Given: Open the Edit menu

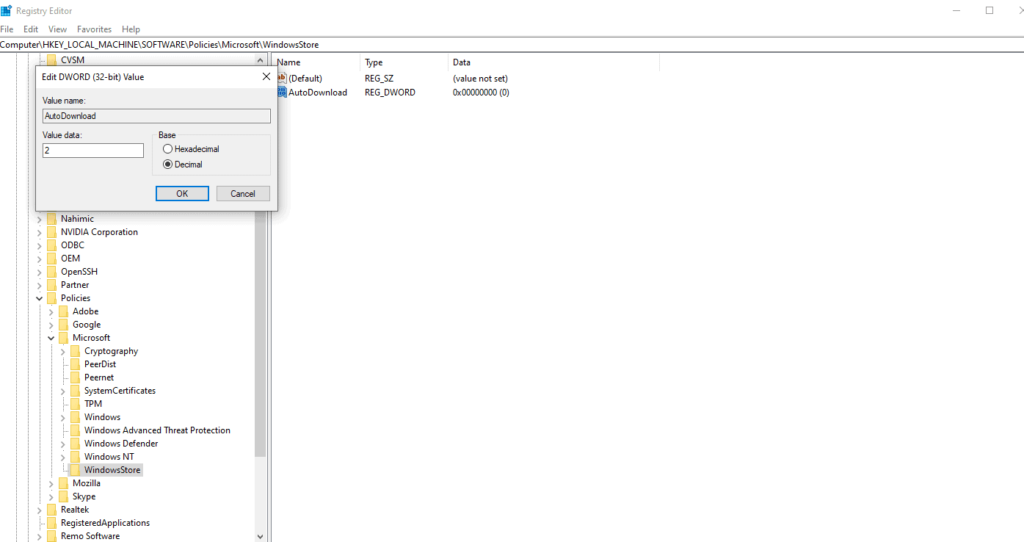Looking at the screenshot, I should click(31, 29).
